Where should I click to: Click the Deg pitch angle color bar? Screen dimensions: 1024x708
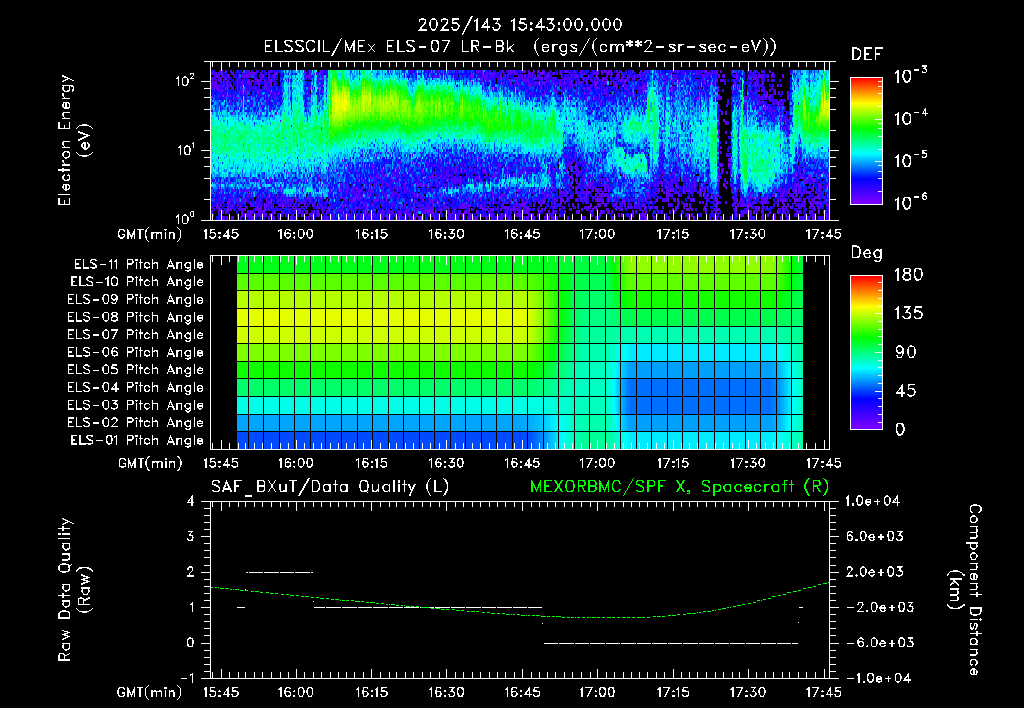coord(866,352)
